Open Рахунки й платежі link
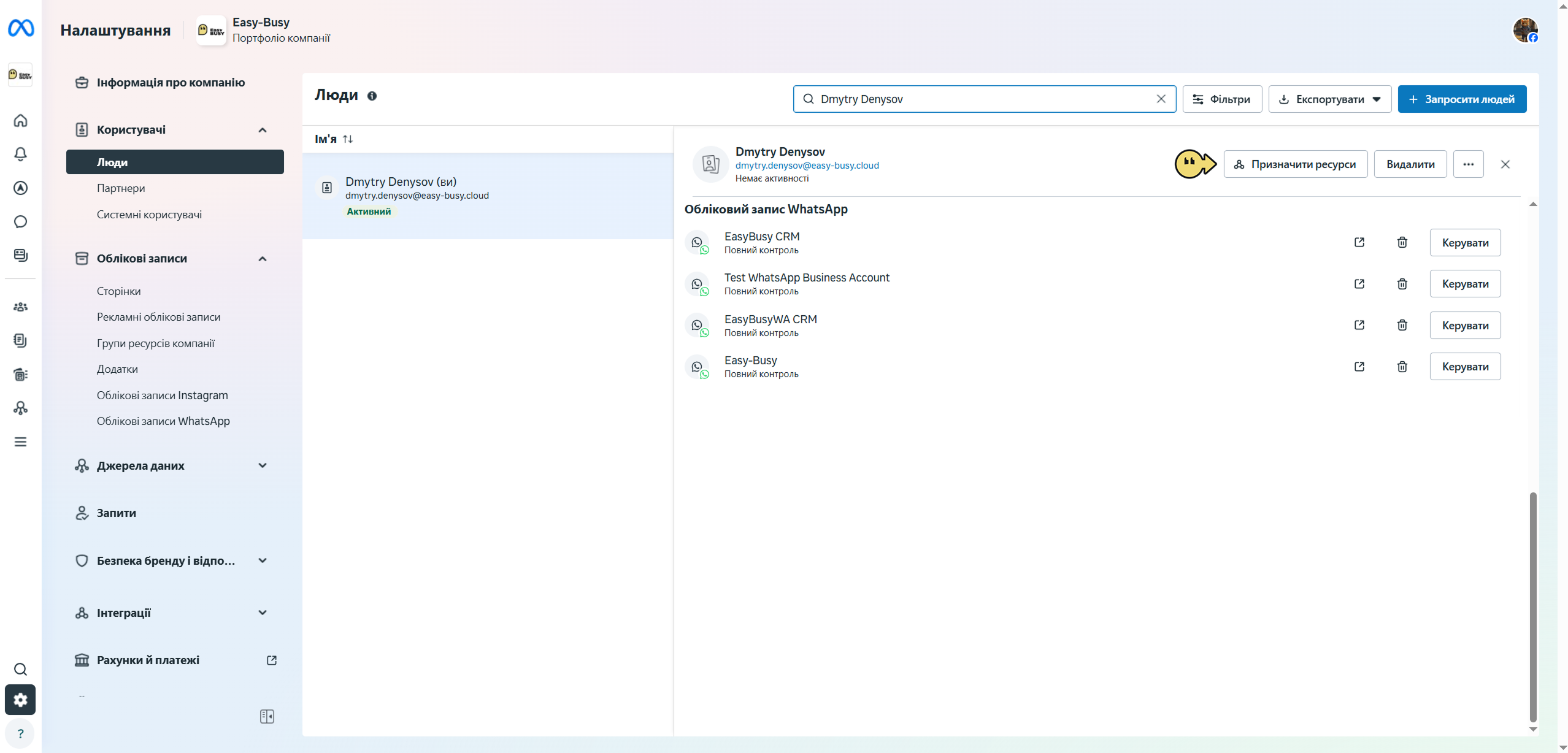 [x=175, y=660]
